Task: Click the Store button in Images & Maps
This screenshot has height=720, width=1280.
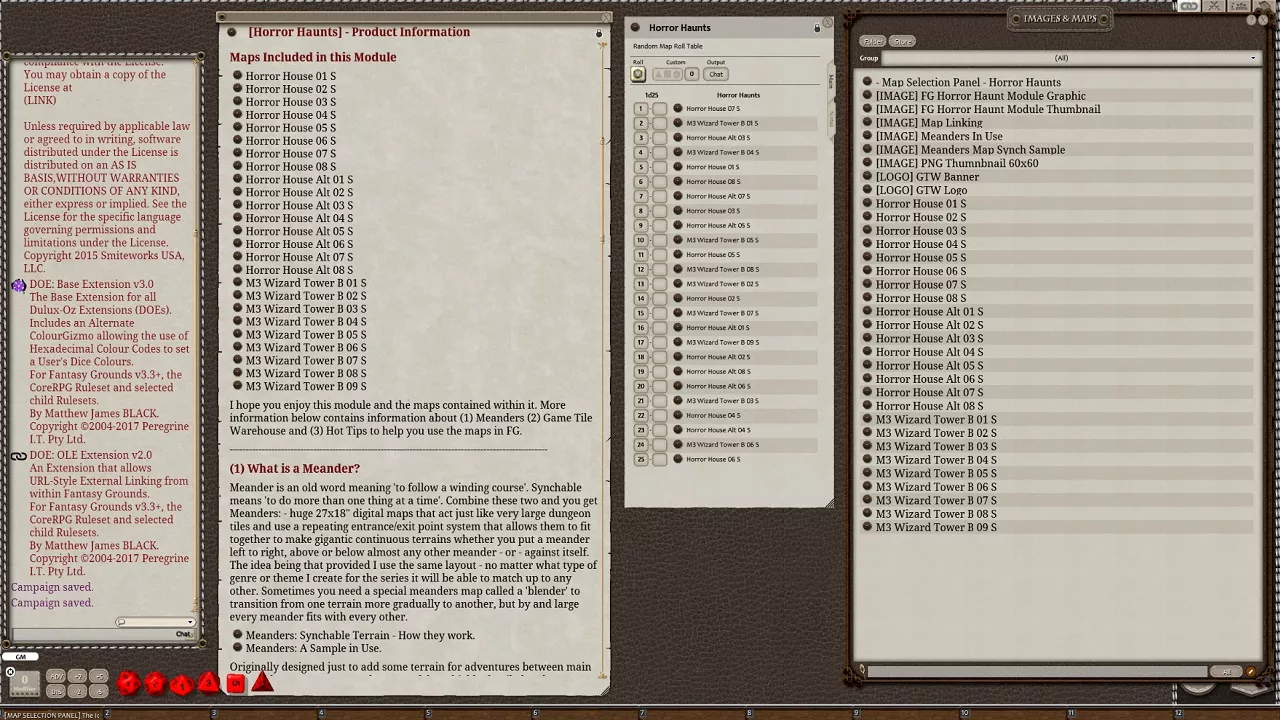Action: point(903,41)
